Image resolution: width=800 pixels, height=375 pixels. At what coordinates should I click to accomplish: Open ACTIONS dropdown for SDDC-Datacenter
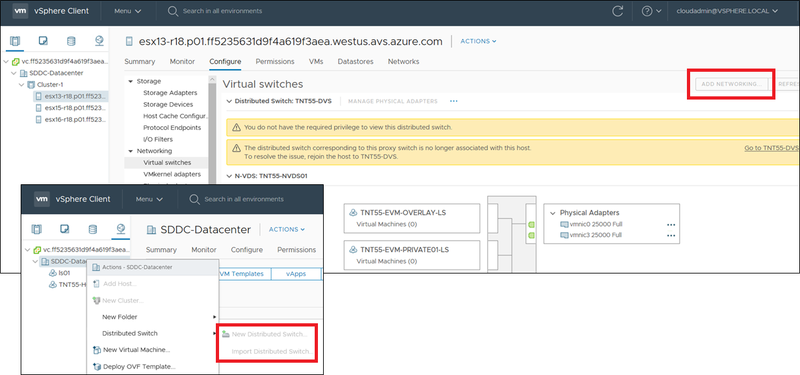coord(287,230)
